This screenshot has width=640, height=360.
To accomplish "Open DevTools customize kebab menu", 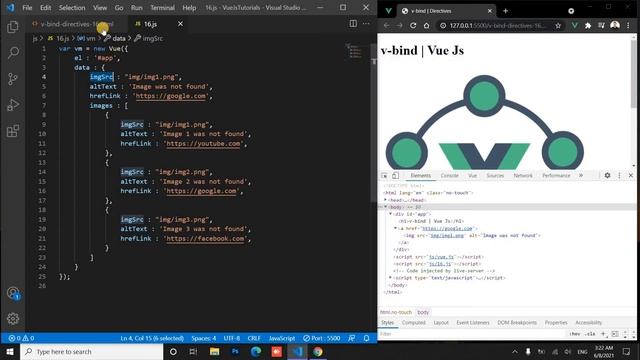I will coord(619,175).
